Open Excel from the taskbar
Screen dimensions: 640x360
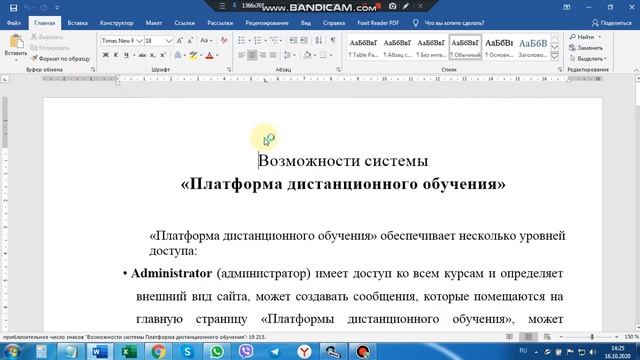(x=129, y=351)
